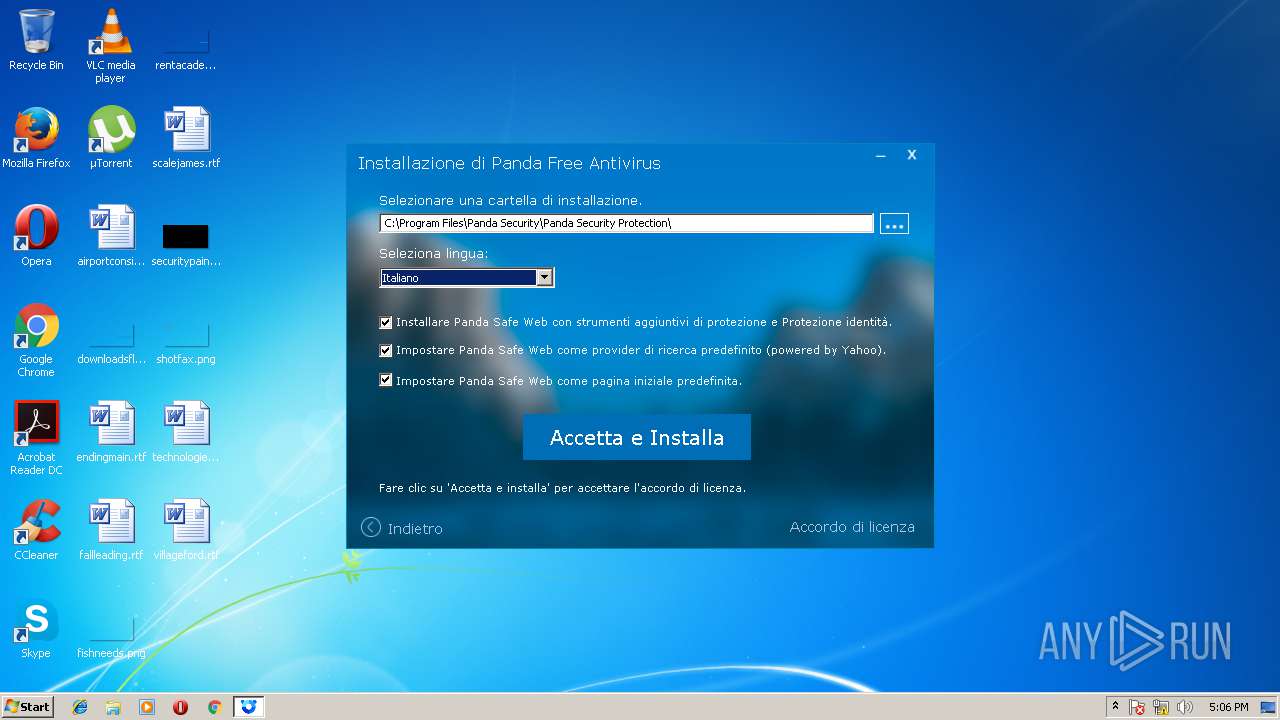Select downloadsfl... desktop file

point(111,345)
